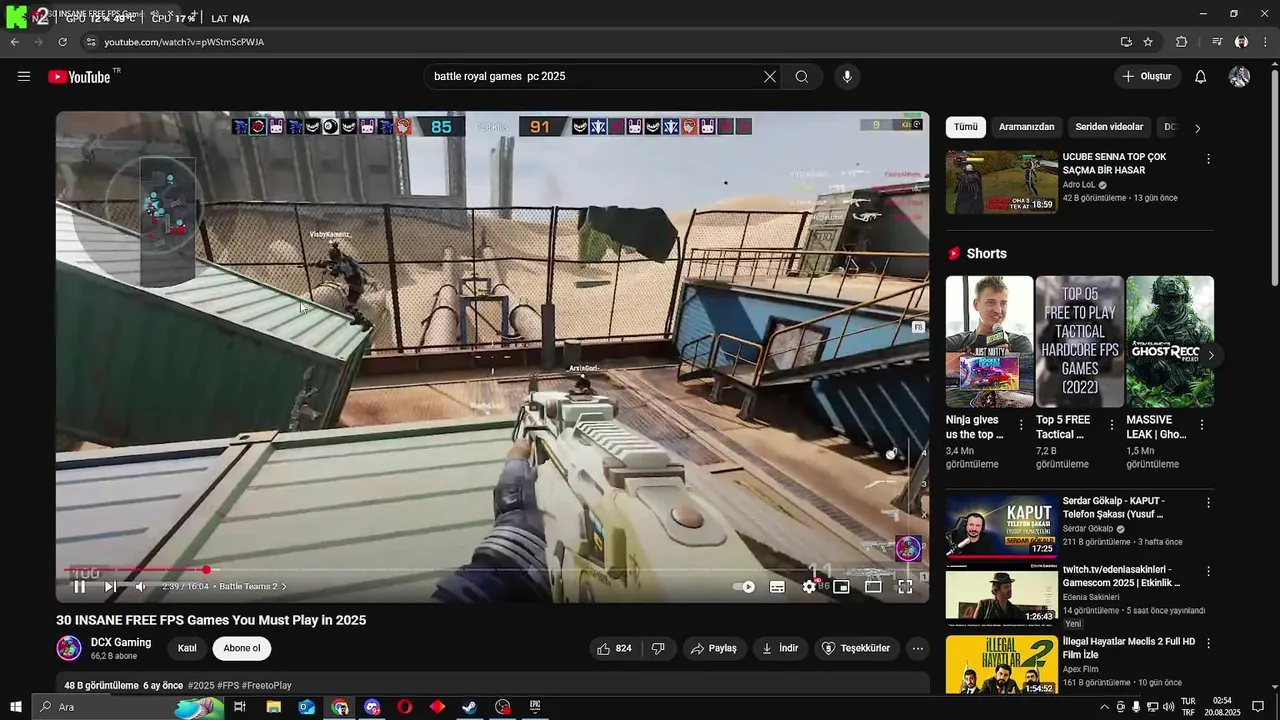Open browser three-dot menu

pyautogui.click(x=1265, y=42)
